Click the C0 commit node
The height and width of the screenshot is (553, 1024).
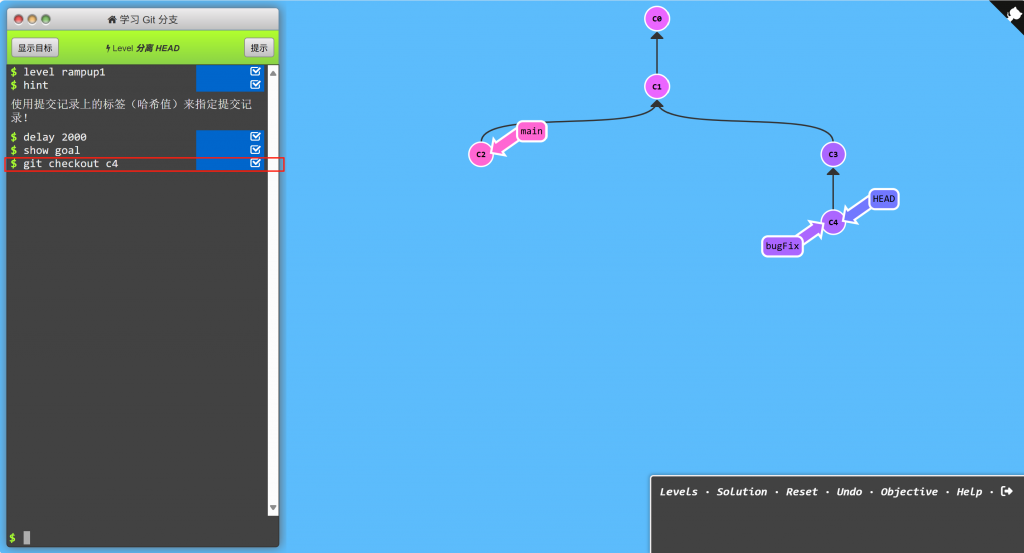point(657,19)
